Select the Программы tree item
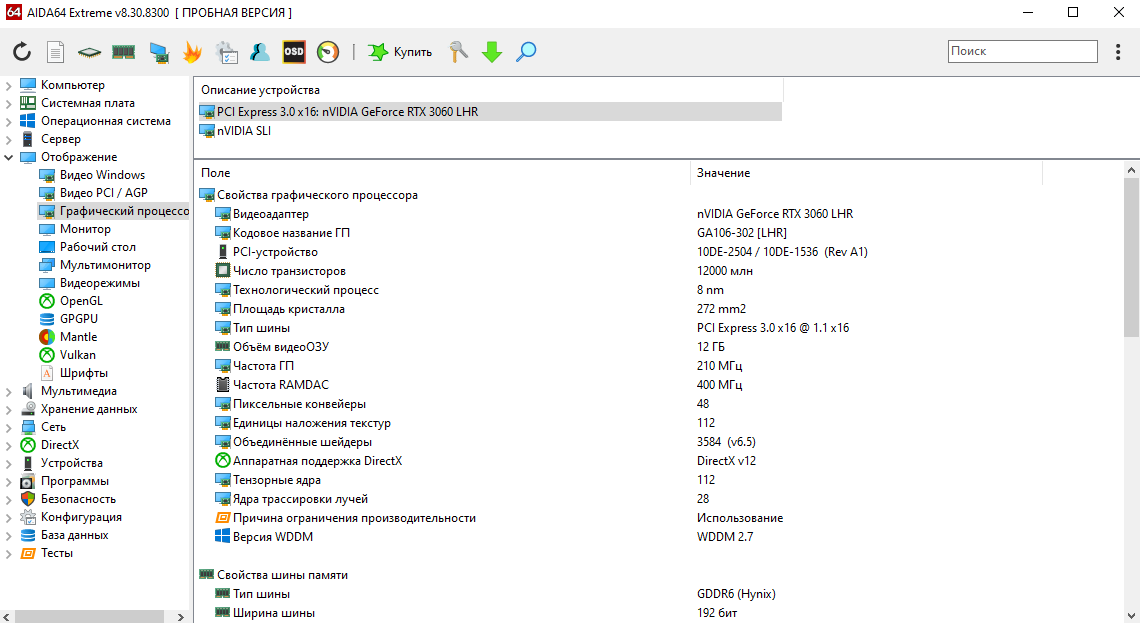 coord(74,481)
